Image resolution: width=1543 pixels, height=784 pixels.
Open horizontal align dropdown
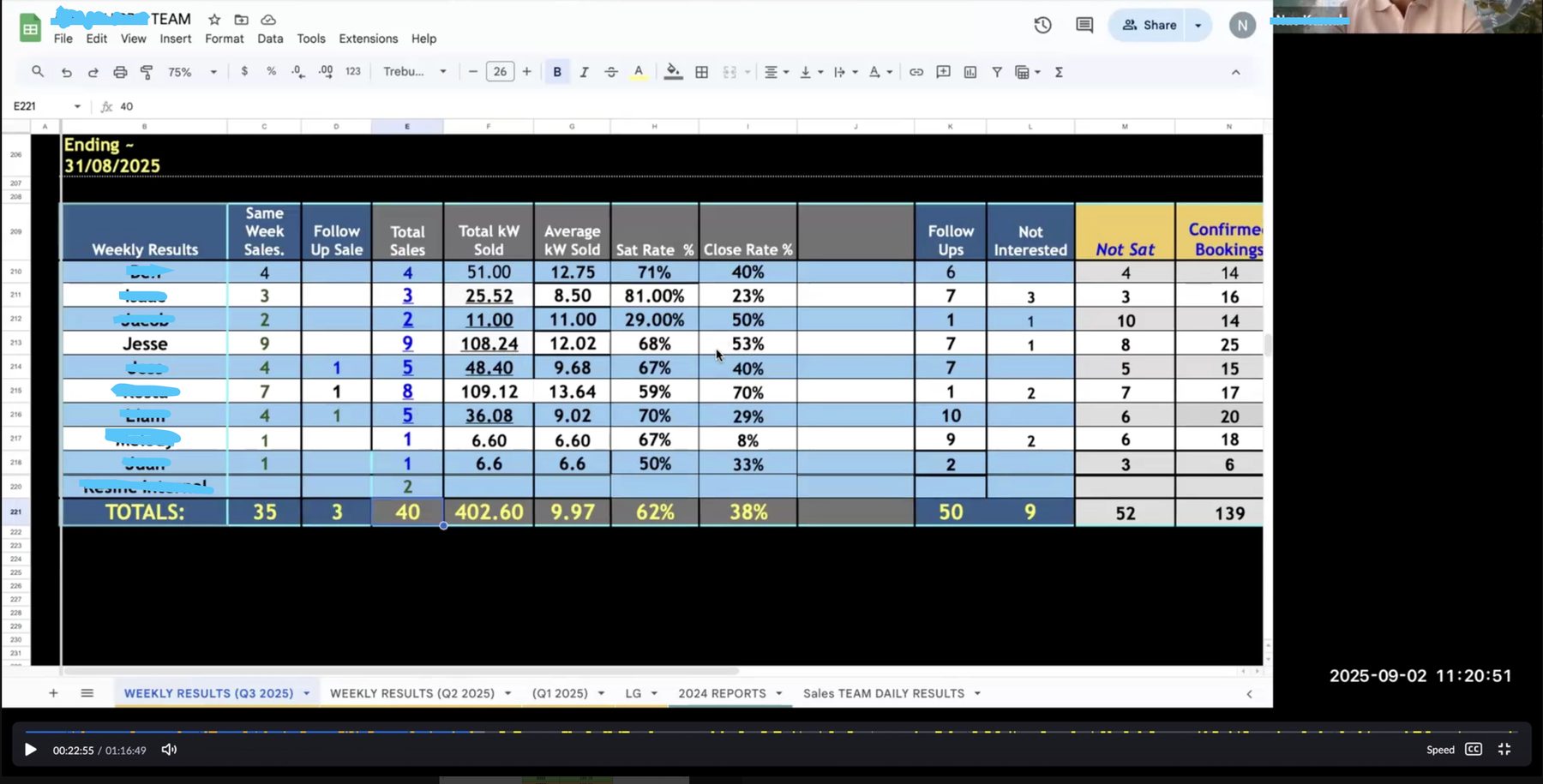(776, 72)
